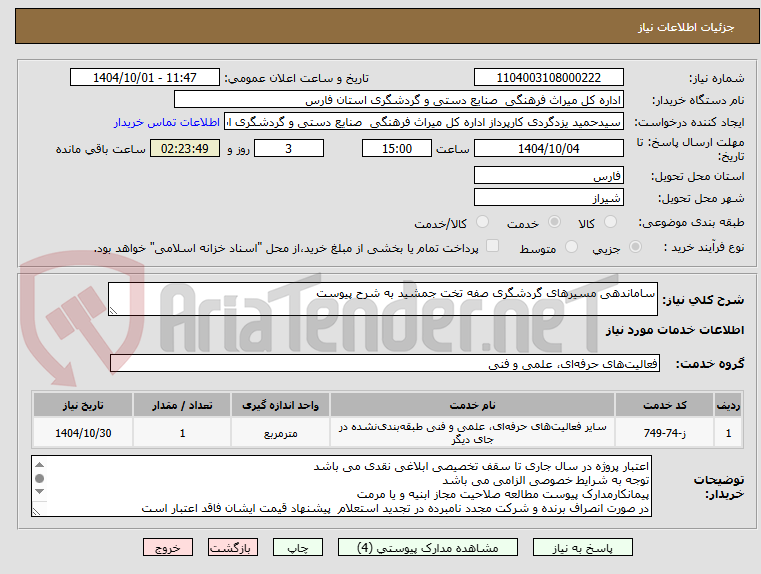This screenshot has height=574, width=761.
Task: Click the down arrow of notes scrollbar
Action: (40, 491)
